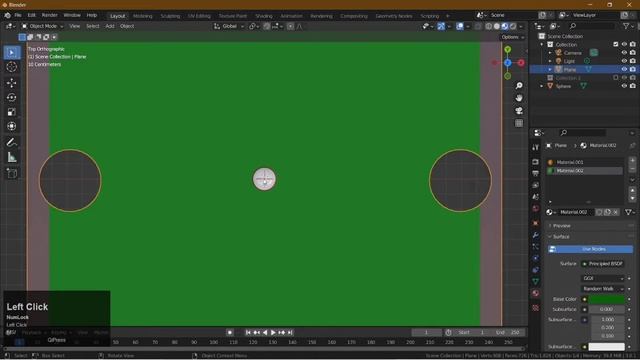Open the File menu
The width and height of the screenshot is (640, 360).
tap(18, 15)
